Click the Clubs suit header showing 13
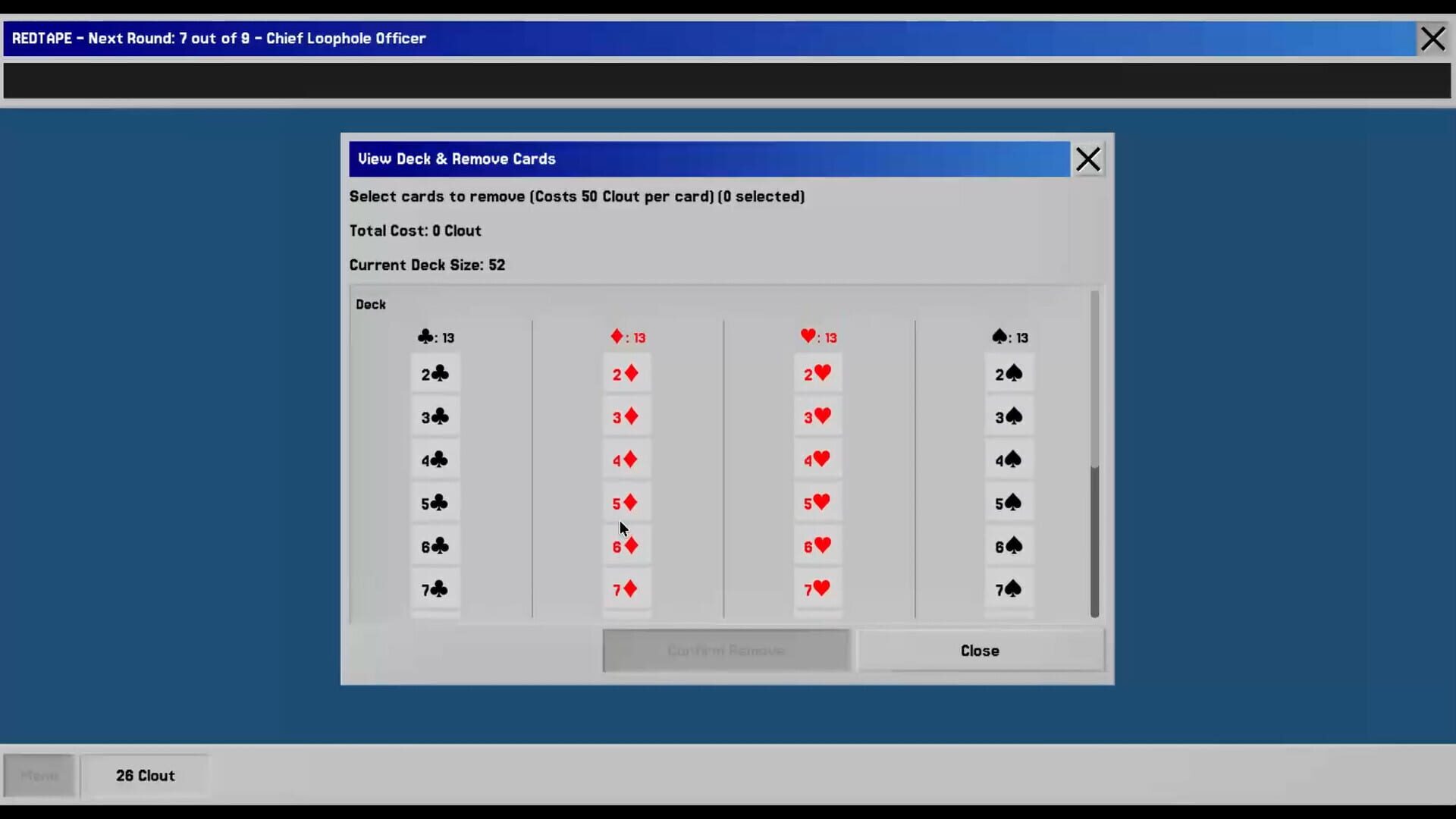 click(x=435, y=337)
